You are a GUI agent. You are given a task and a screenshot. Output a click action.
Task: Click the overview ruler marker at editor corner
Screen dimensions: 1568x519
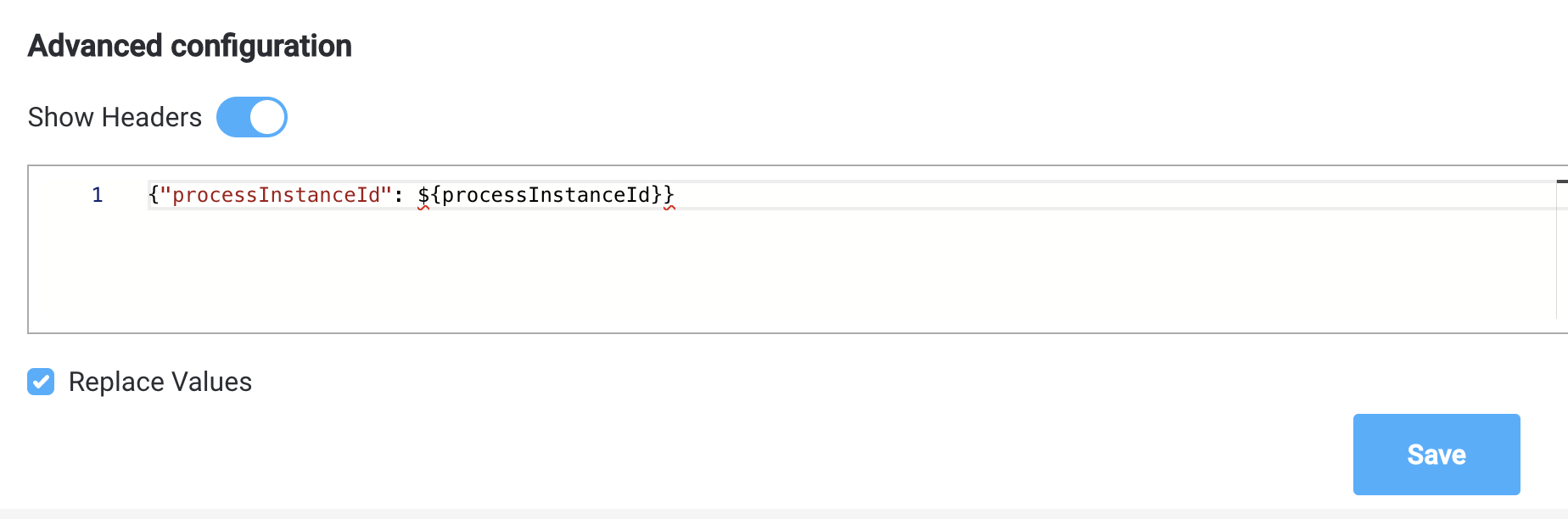click(1562, 182)
